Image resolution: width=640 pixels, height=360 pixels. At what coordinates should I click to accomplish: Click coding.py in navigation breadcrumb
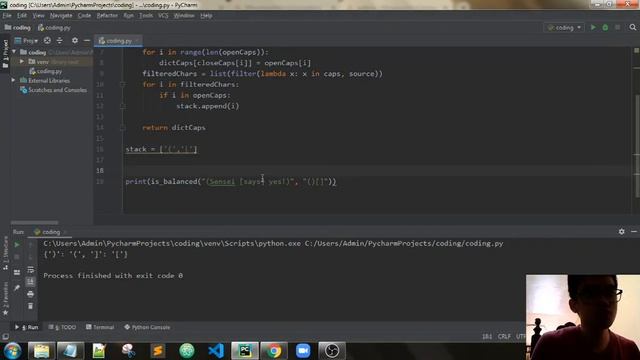(x=54, y=27)
